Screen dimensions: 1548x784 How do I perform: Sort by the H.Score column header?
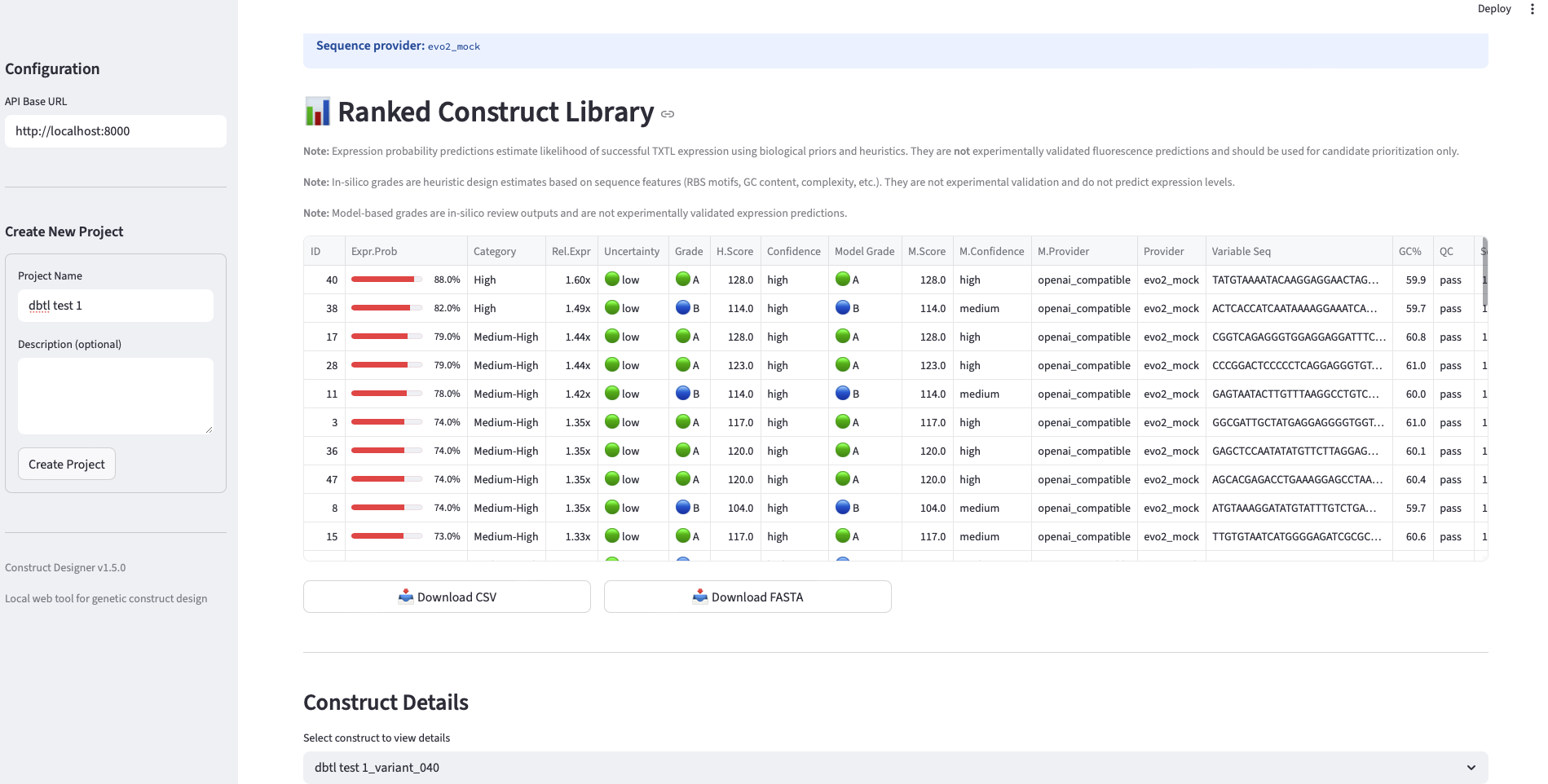735,251
